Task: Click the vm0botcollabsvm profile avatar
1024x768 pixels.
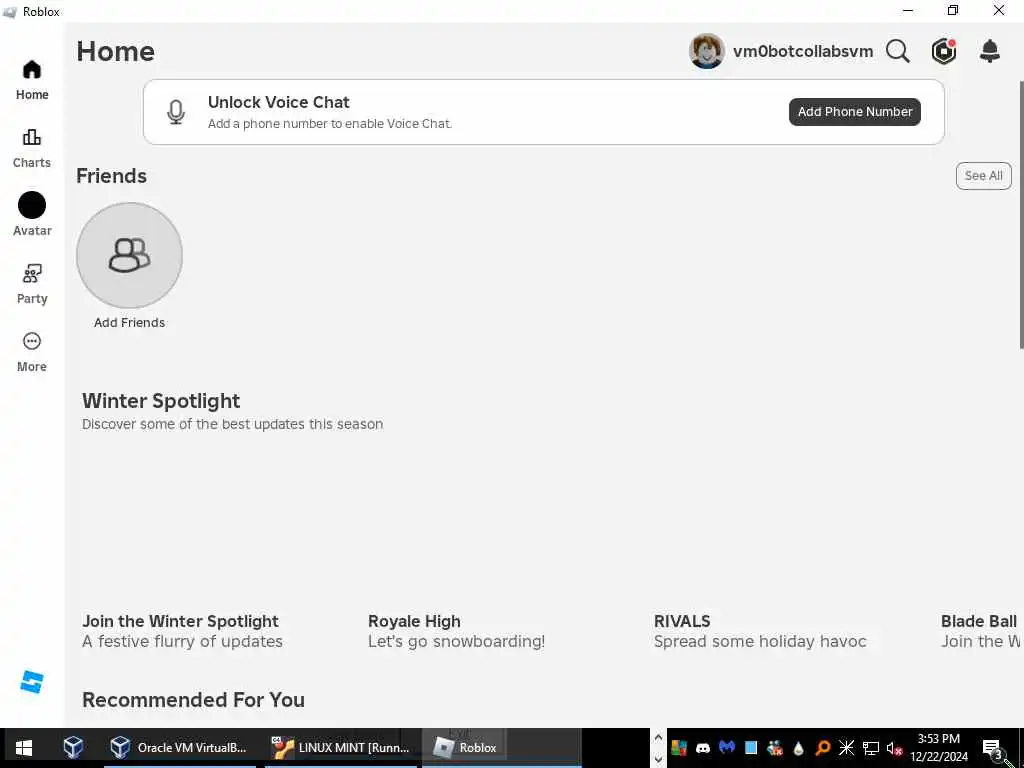Action: tap(707, 51)
